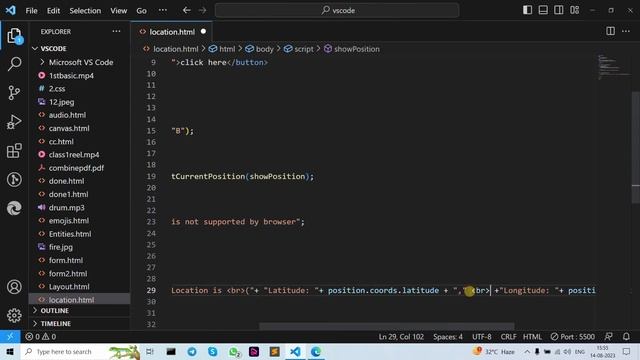Image resolution: width=640 pixels, height=360 pixels.
Task: Click the Go Forward arrow
Action: (x=202, y=10)
